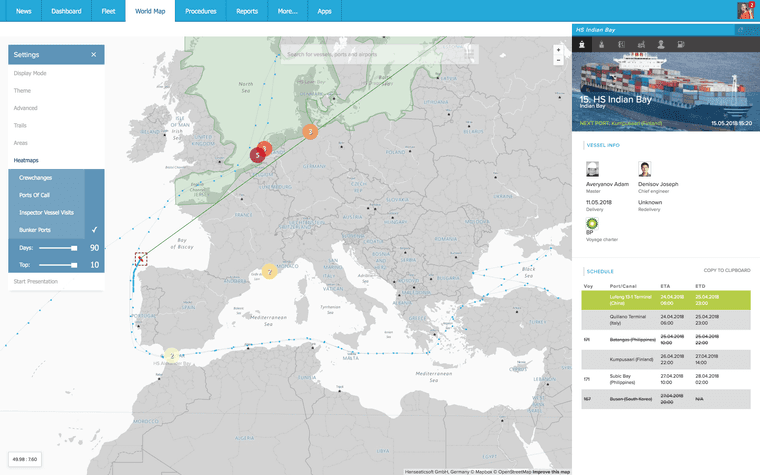The height and width of the screenshot is (475, 760).
Task: Select the World Map tab
Action: coord(150,11)
